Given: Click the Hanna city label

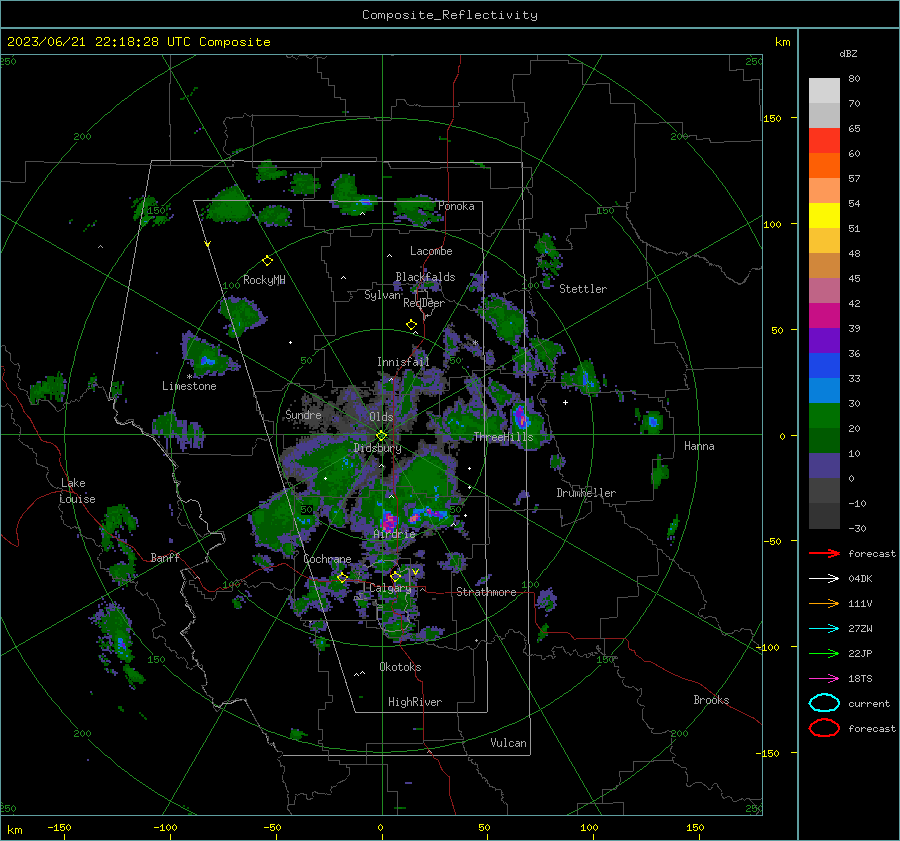Looking at the screenshot, I should pos(699,446).
